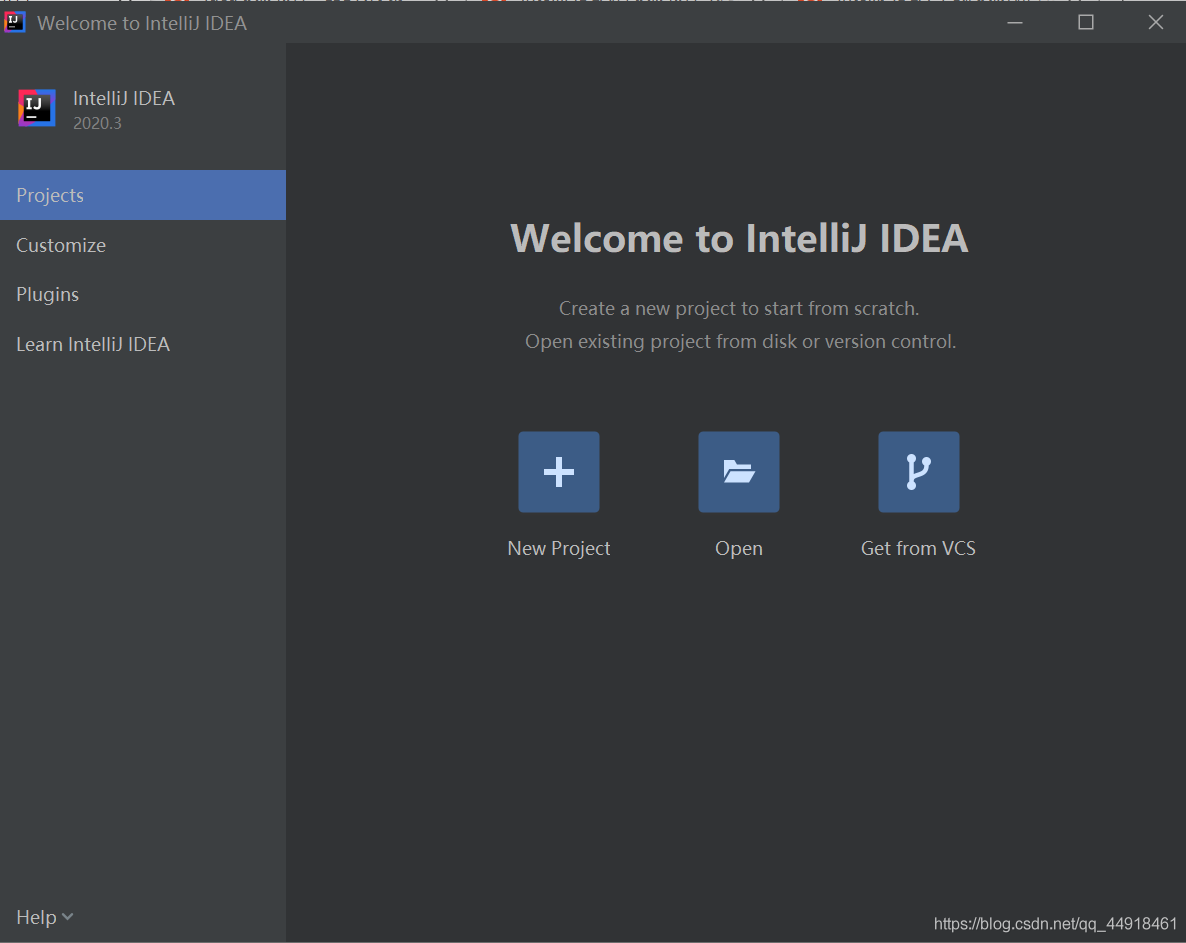
Task: Click 'Create a new project to start from scratch.'
Action: [739, 309]
